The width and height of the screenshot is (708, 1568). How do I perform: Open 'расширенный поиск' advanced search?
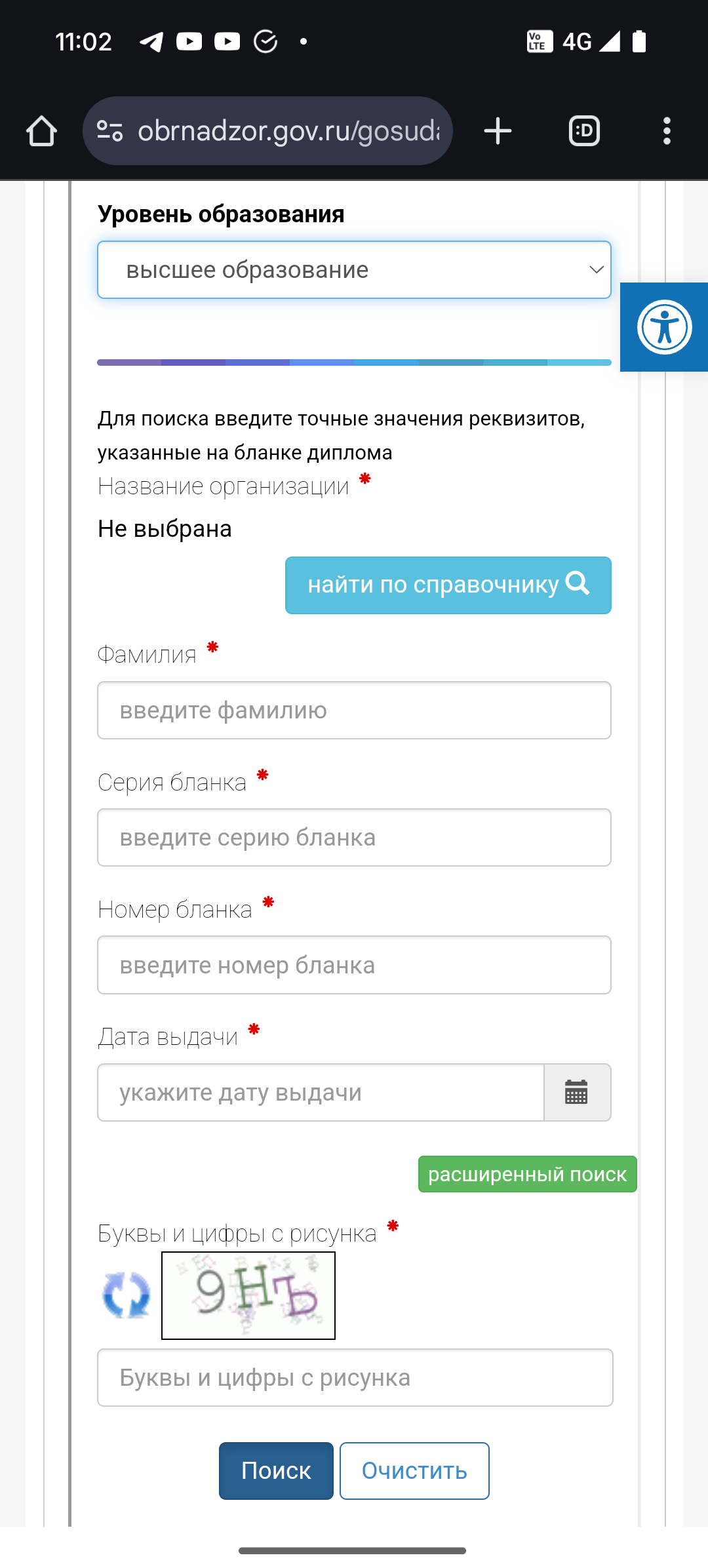(x=527, y=1174)
